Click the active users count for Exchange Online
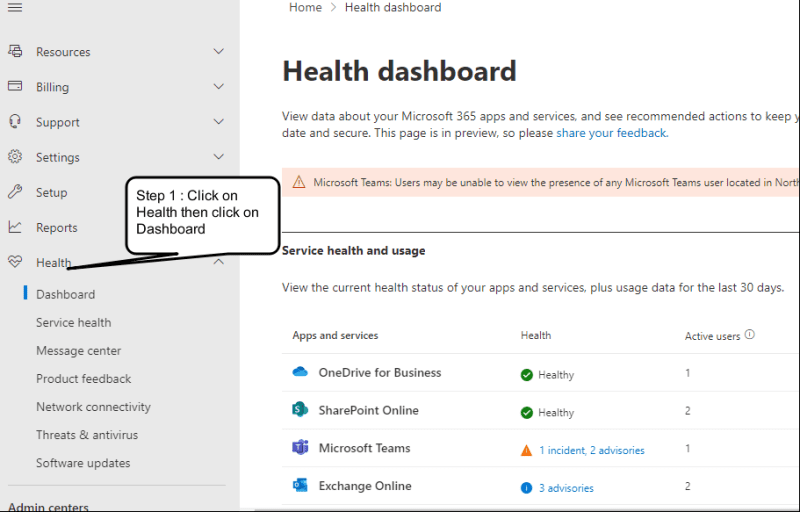Viewport: 800px width, 512px height. tap(688, 486)
